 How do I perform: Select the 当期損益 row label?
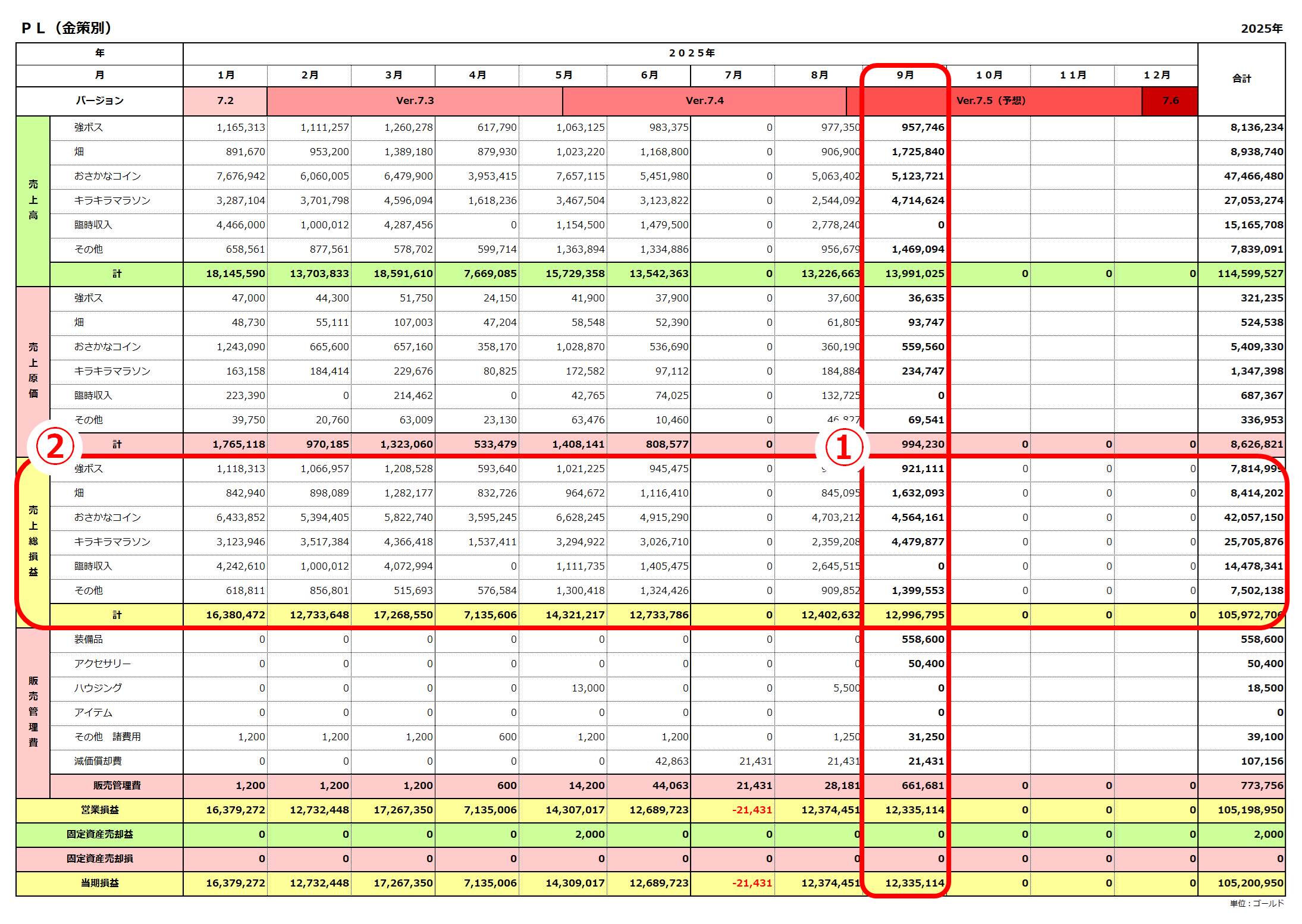point(99,883)
